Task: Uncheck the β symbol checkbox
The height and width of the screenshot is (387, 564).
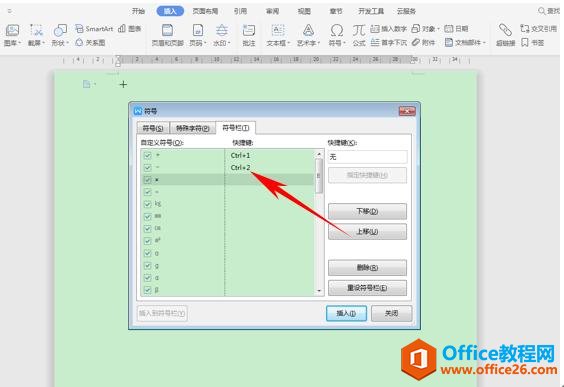Action: tap(147, 290)
